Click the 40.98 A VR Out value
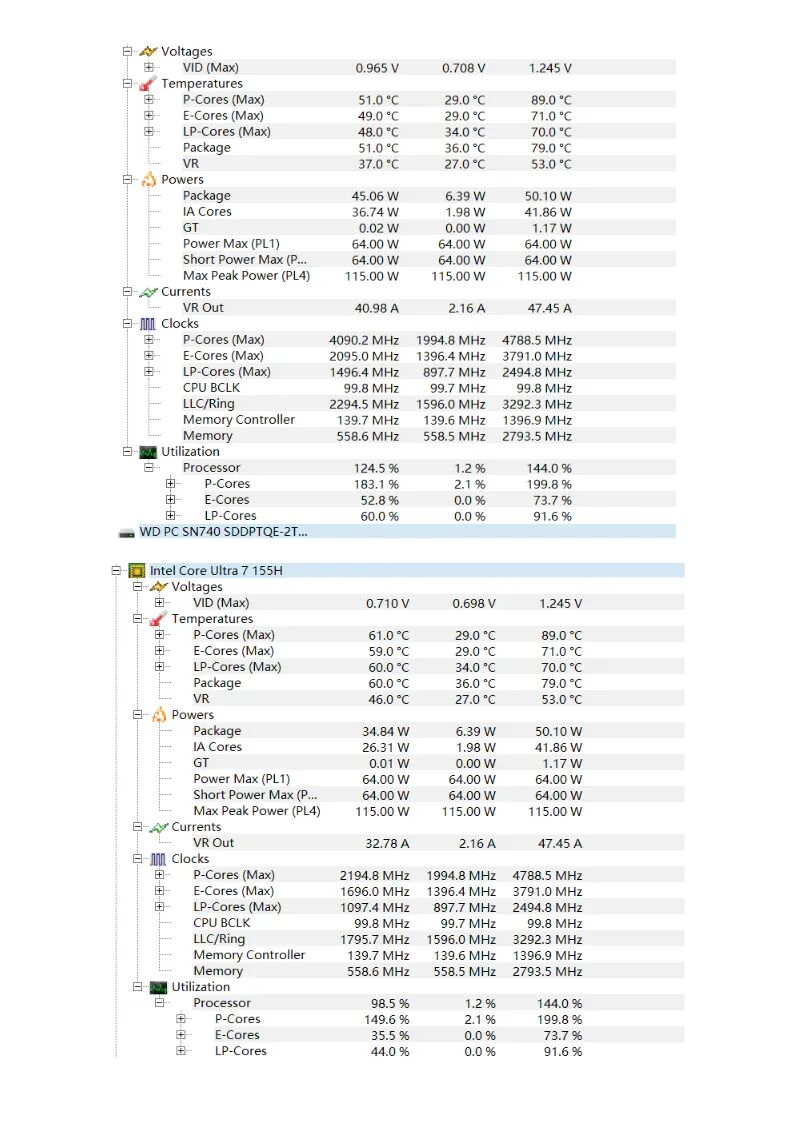The width and height of the screenshot is (794, 1123). pos(377,309)
